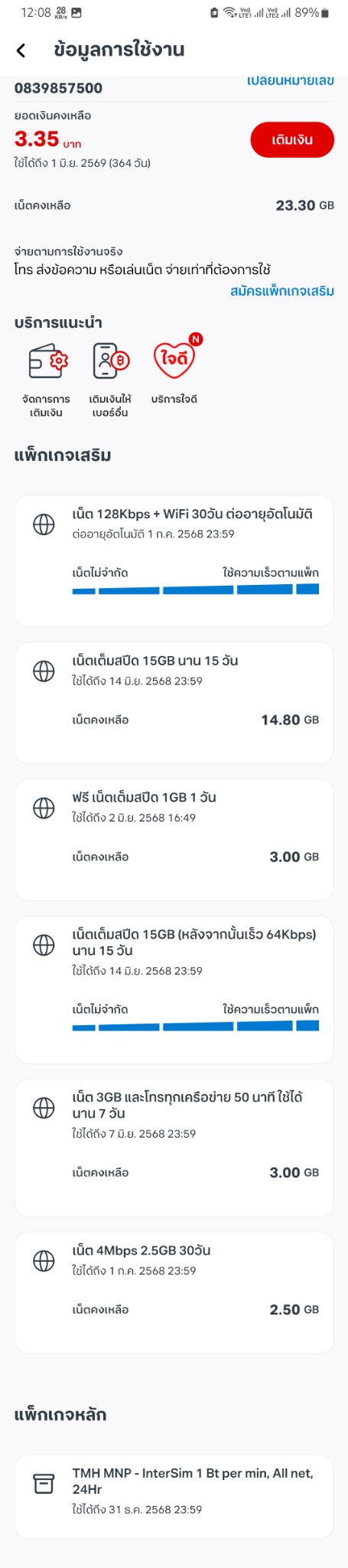Tap the battery indicator in status bar

[x=324, y=12]
